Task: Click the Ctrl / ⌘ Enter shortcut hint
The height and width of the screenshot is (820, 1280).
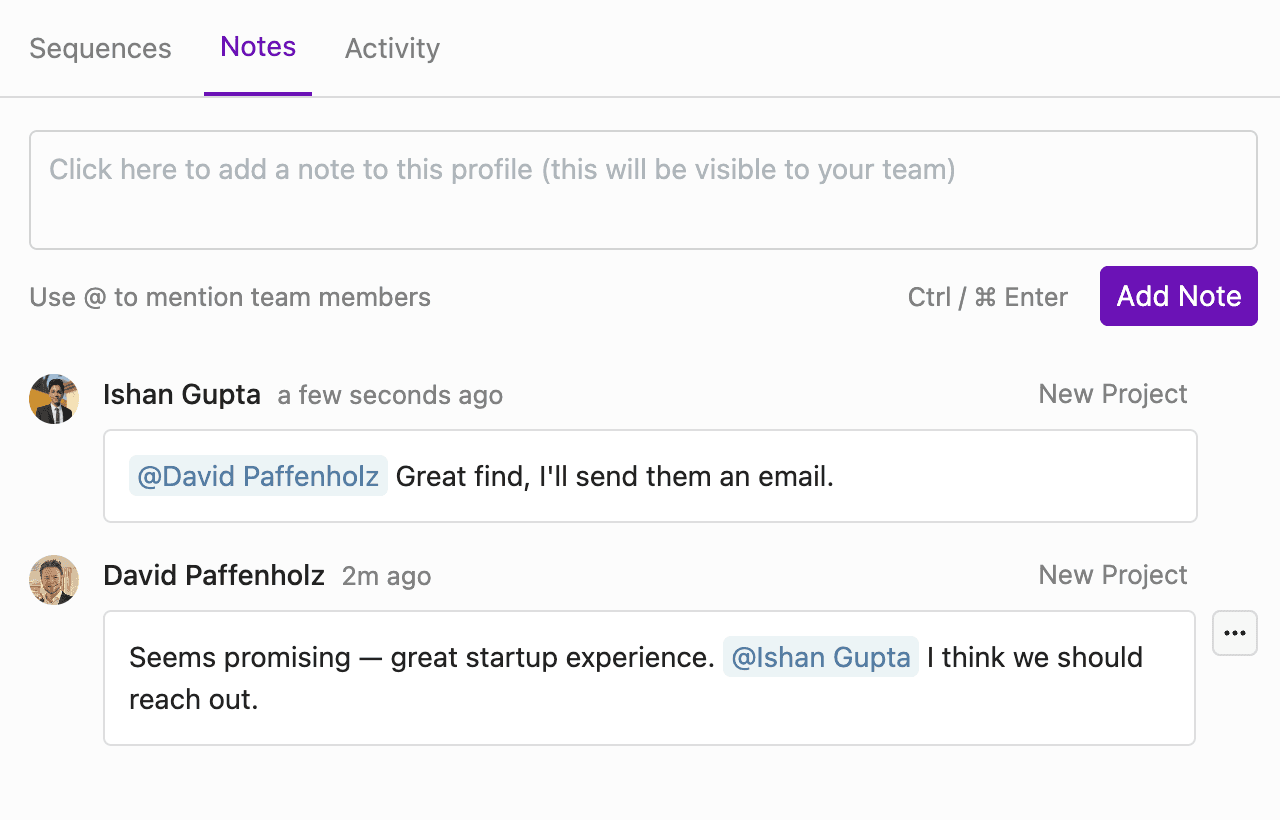Action: coord(987,297)
